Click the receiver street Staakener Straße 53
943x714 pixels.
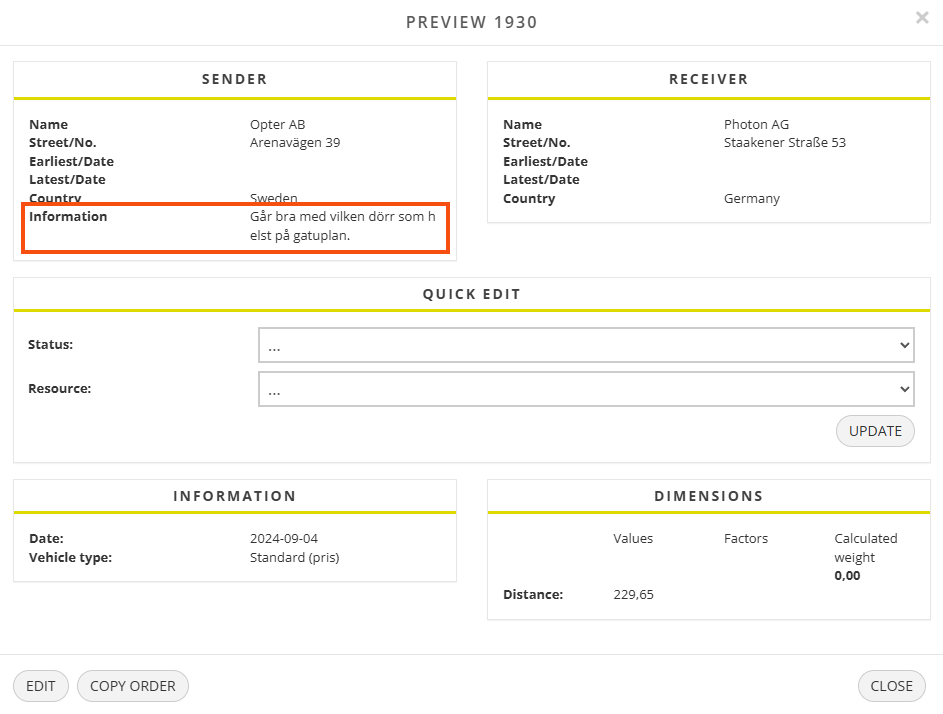pos(785,143)
